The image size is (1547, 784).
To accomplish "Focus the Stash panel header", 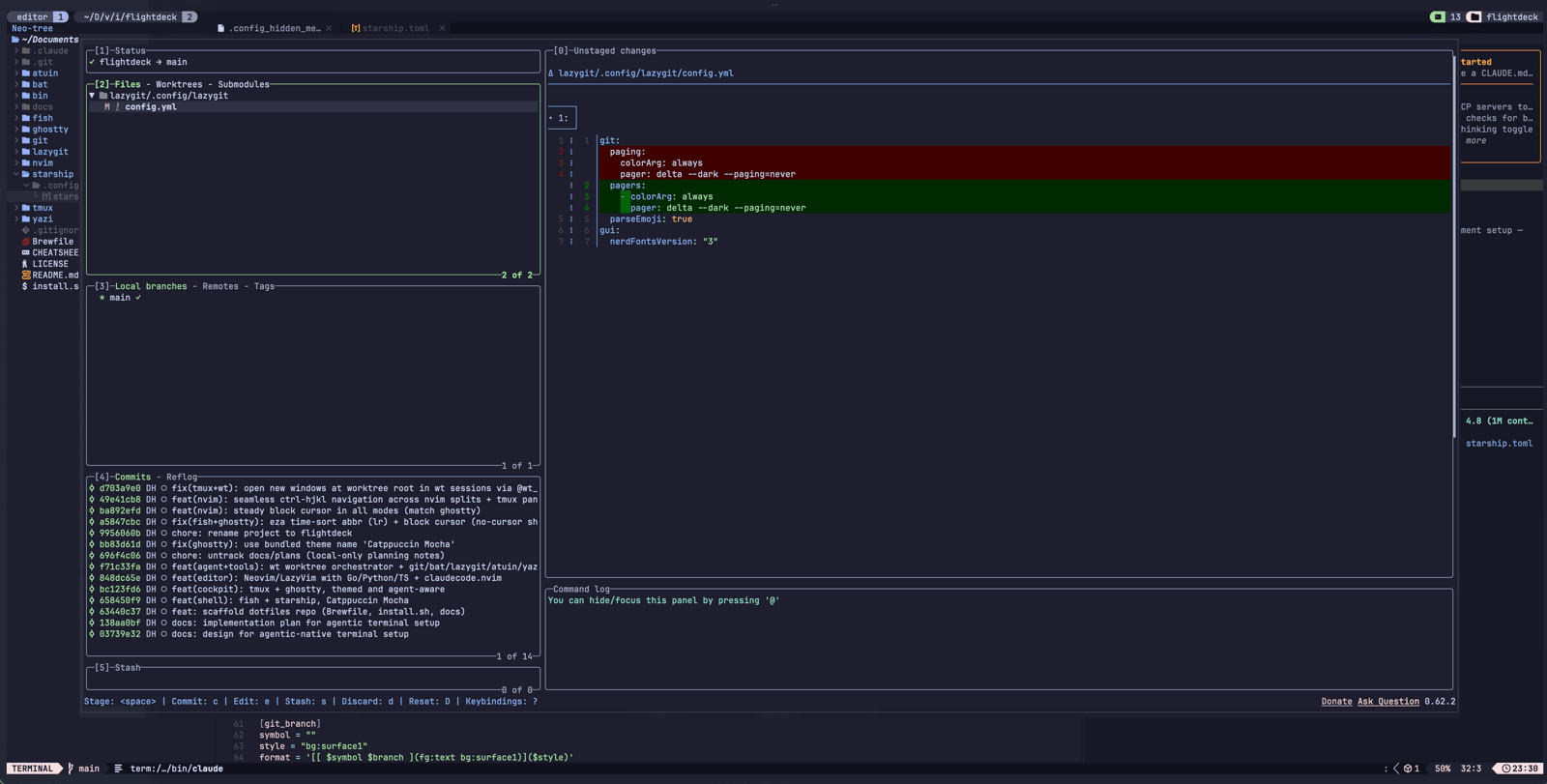I will pyautogui.click(x=118, y=668).
